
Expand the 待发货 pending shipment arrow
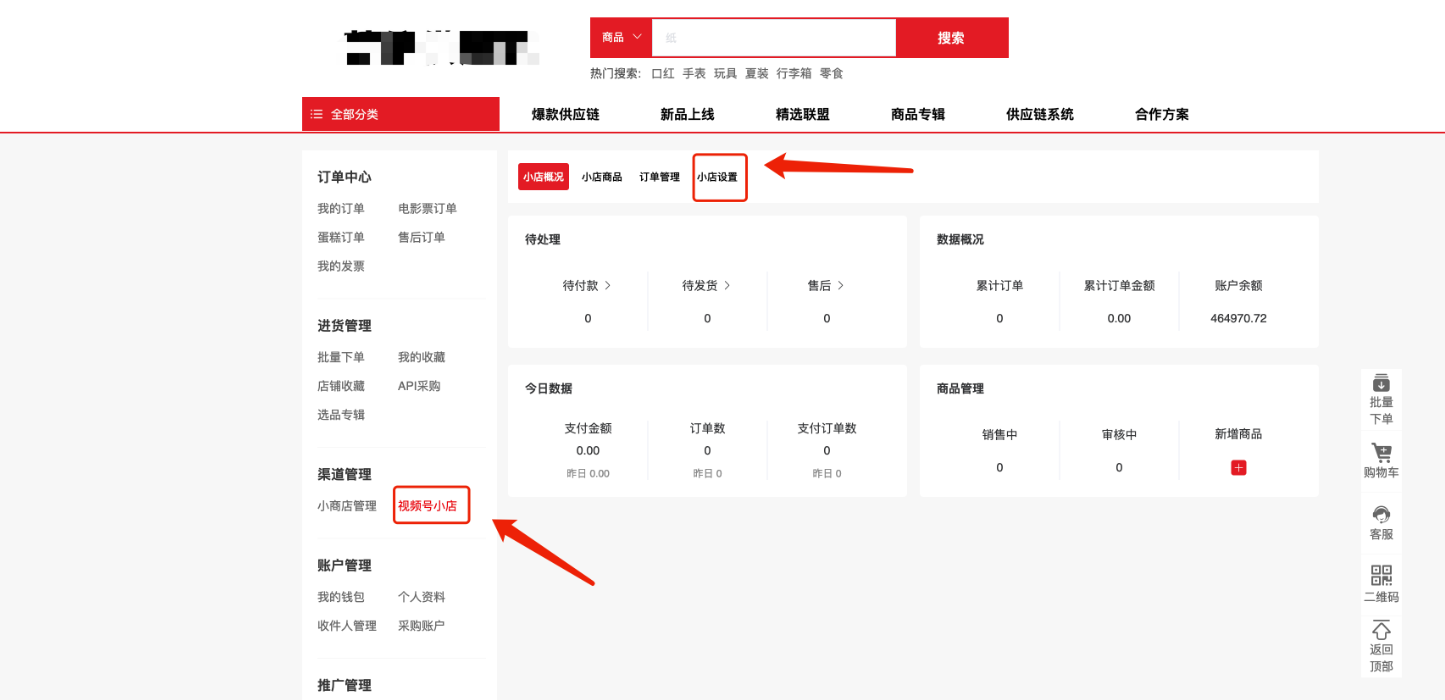(727, 285)
